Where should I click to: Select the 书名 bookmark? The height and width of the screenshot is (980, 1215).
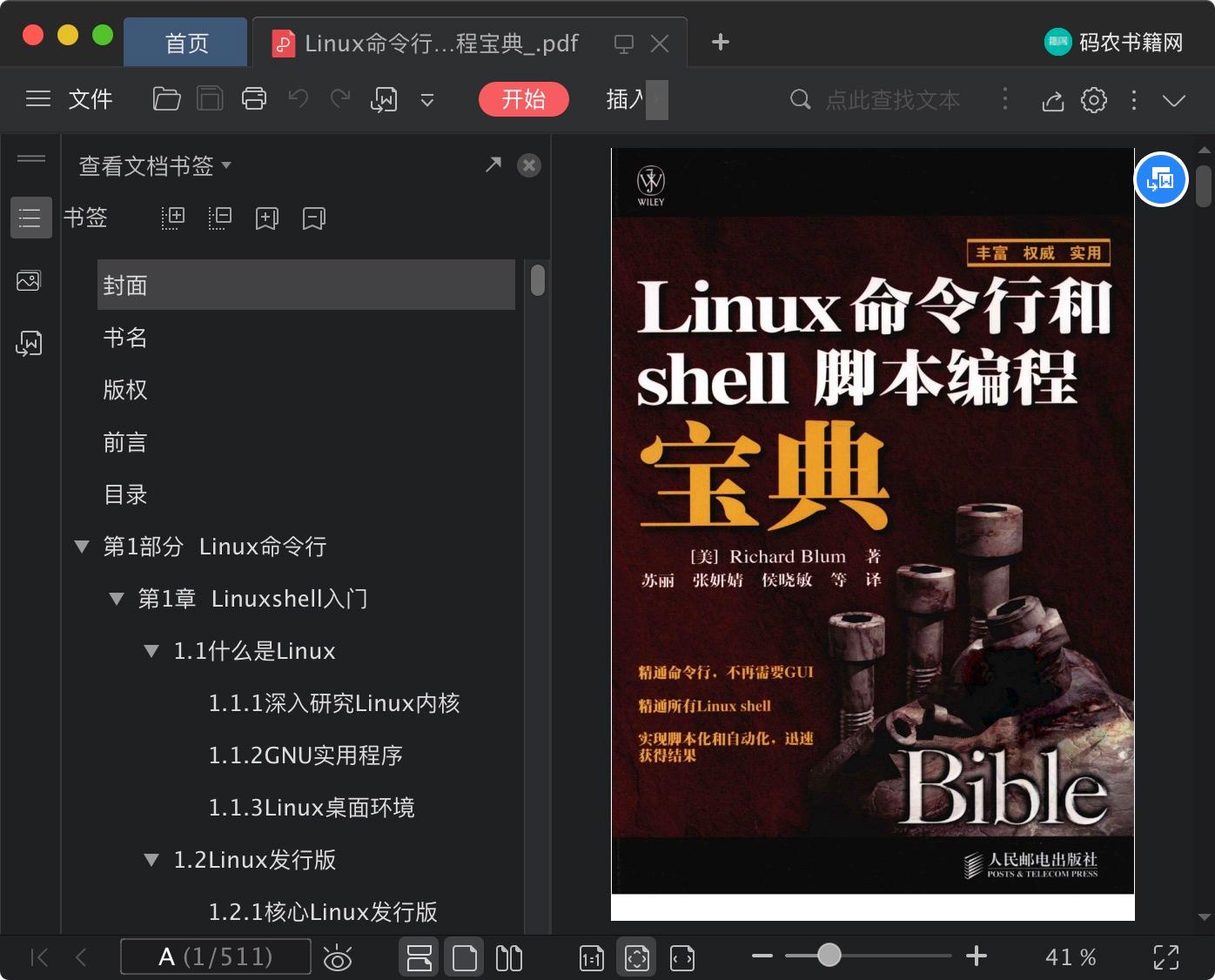coord(125,338)
